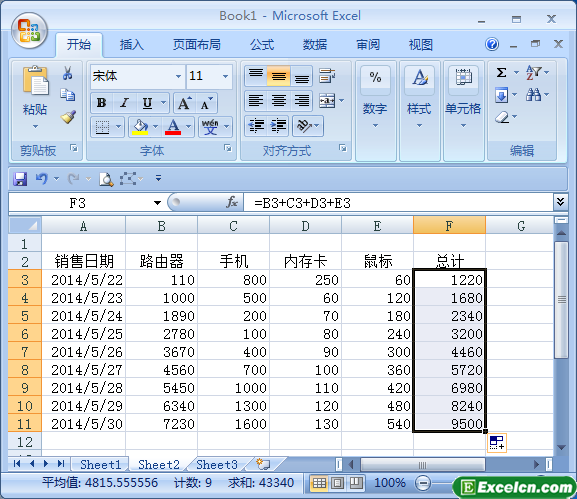
Task: Click the merge and center icon
Action: pos(327,100)
